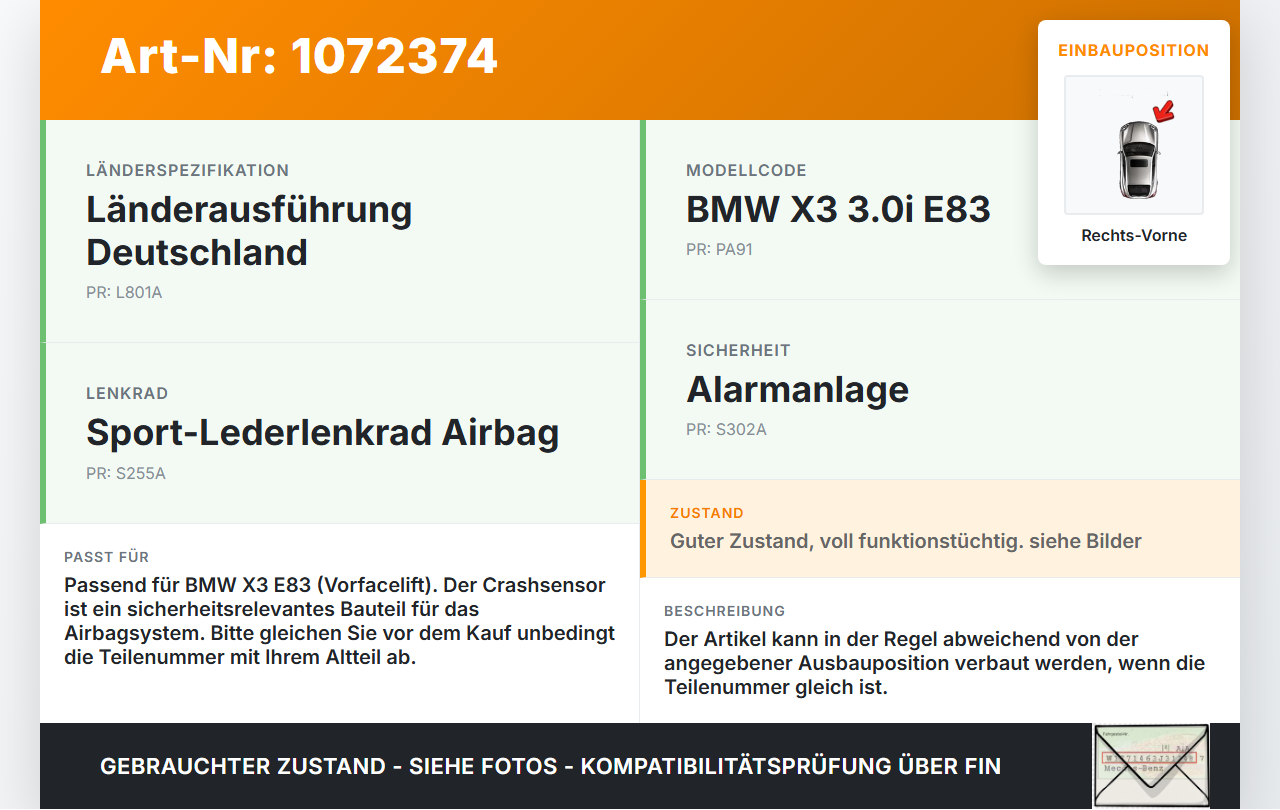1280x810 pixels.
Task: Click the Der Artikel kann description paragraph
Action: click(934, 663)
